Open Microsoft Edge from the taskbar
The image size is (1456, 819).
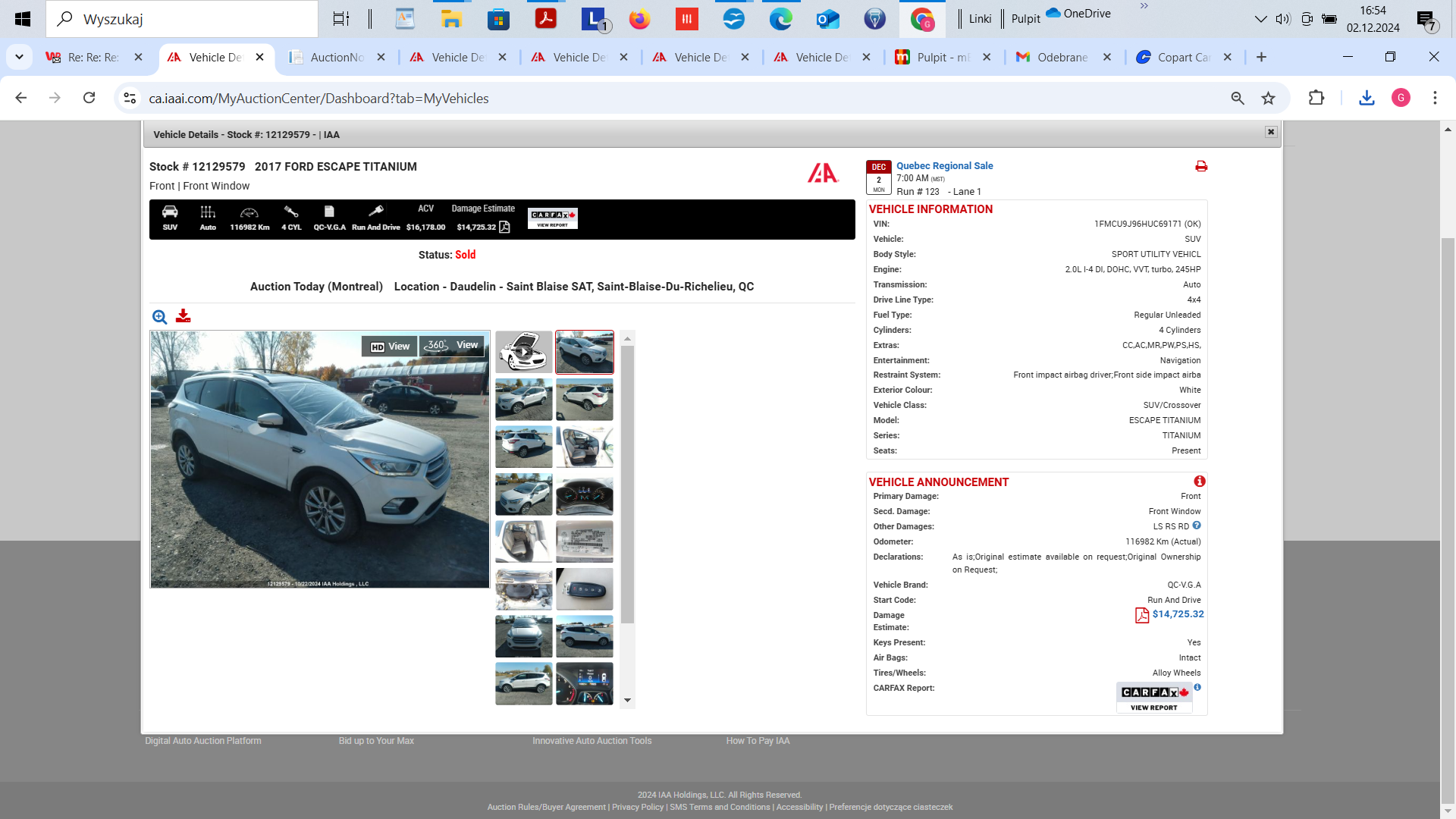point(781,19)
